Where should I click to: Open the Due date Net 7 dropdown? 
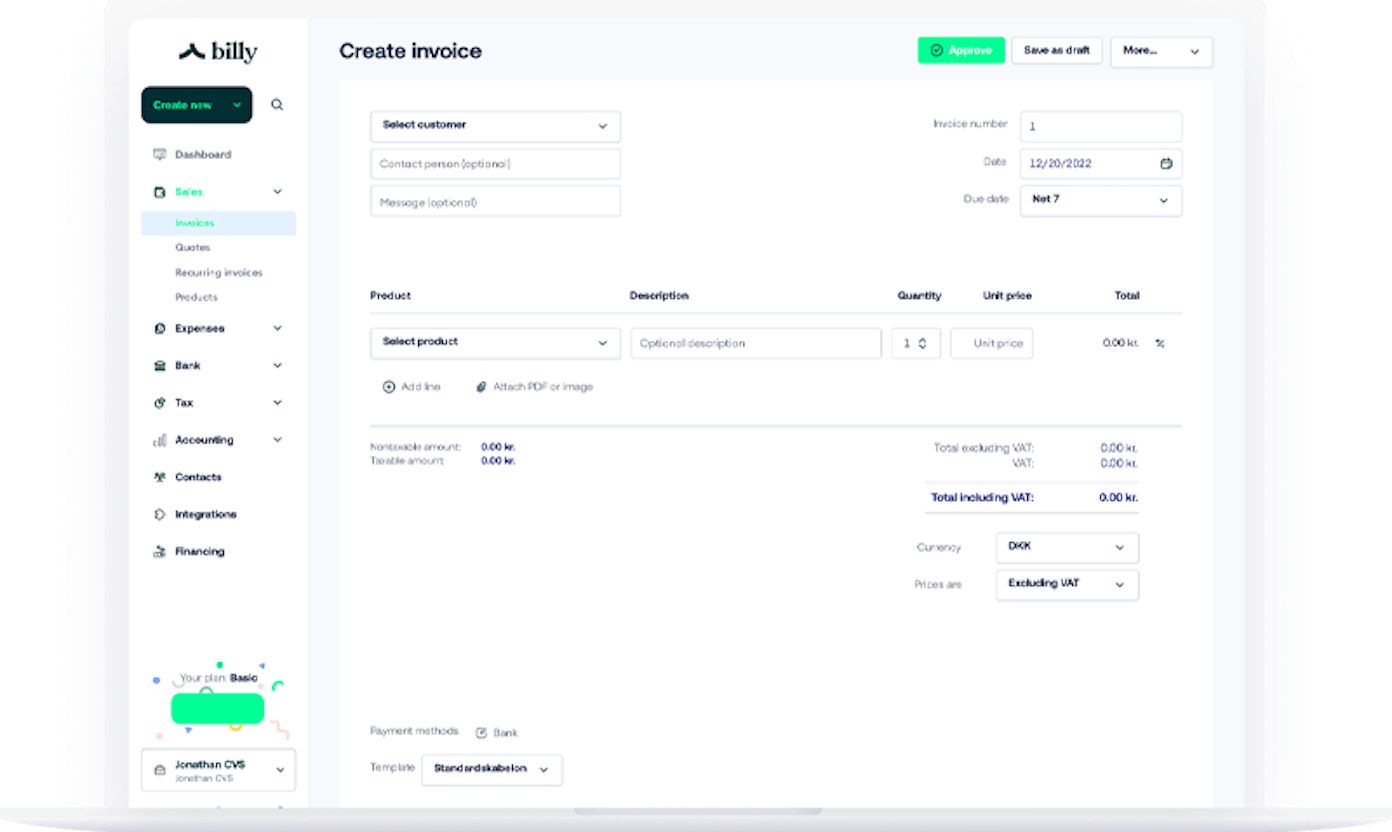[1101, 200]
